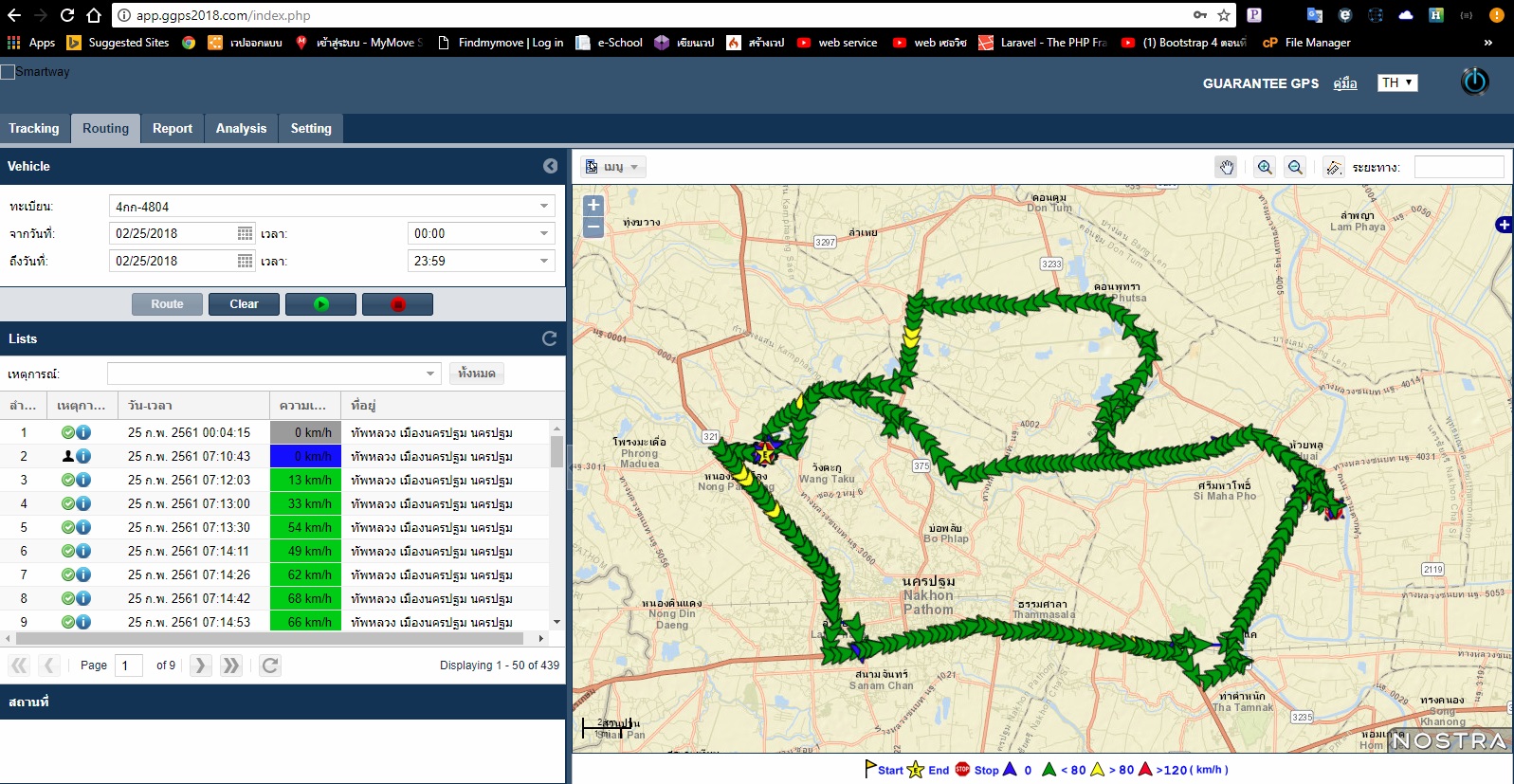Open the TH language selector

pos(1397,82)
